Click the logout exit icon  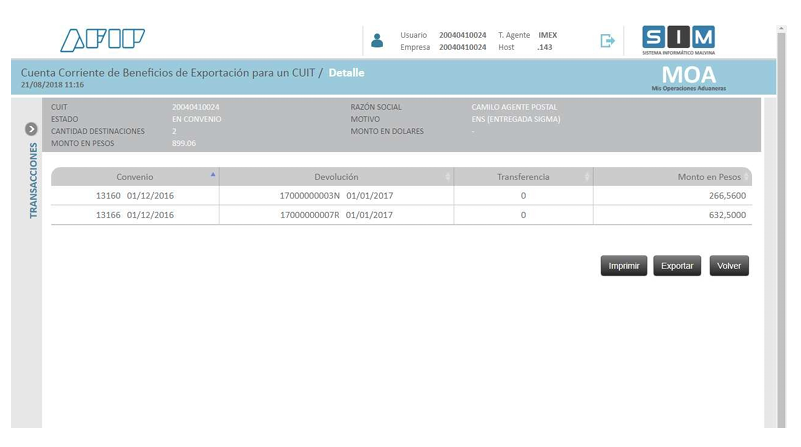pyautogui.click(x=607, y=41)
